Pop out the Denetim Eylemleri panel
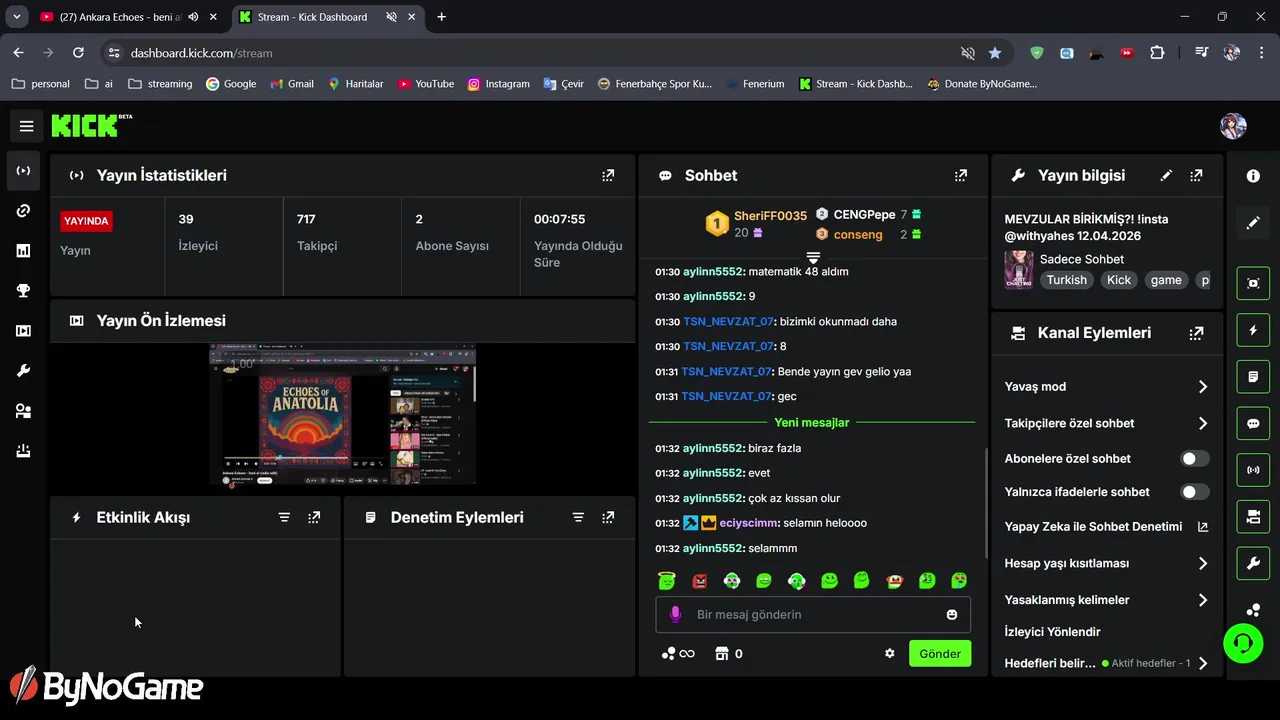Screen dimensions: 1280x720 pos(608,517)
